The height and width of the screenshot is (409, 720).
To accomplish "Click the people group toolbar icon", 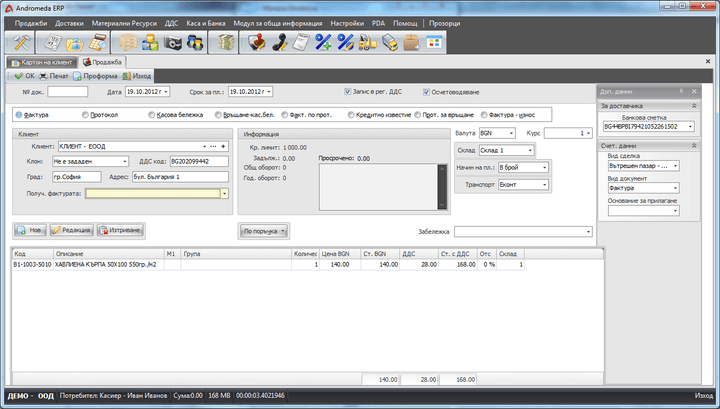I will 195,43.
